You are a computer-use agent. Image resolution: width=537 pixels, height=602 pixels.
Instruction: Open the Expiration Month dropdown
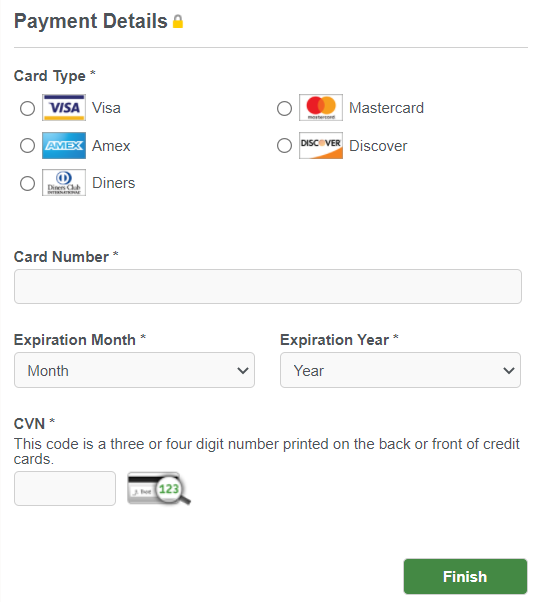pos(134,370)
